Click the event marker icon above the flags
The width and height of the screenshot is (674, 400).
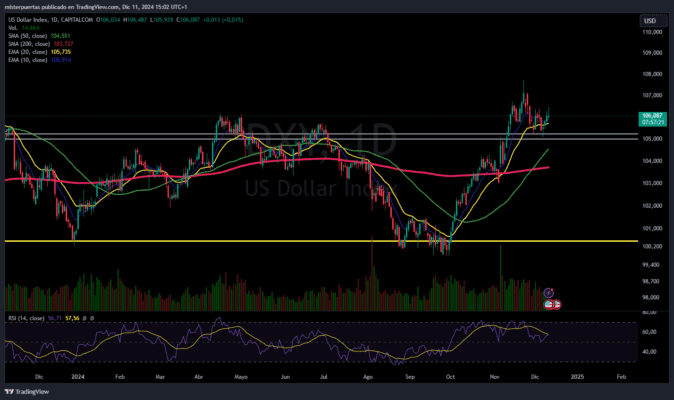549,291
